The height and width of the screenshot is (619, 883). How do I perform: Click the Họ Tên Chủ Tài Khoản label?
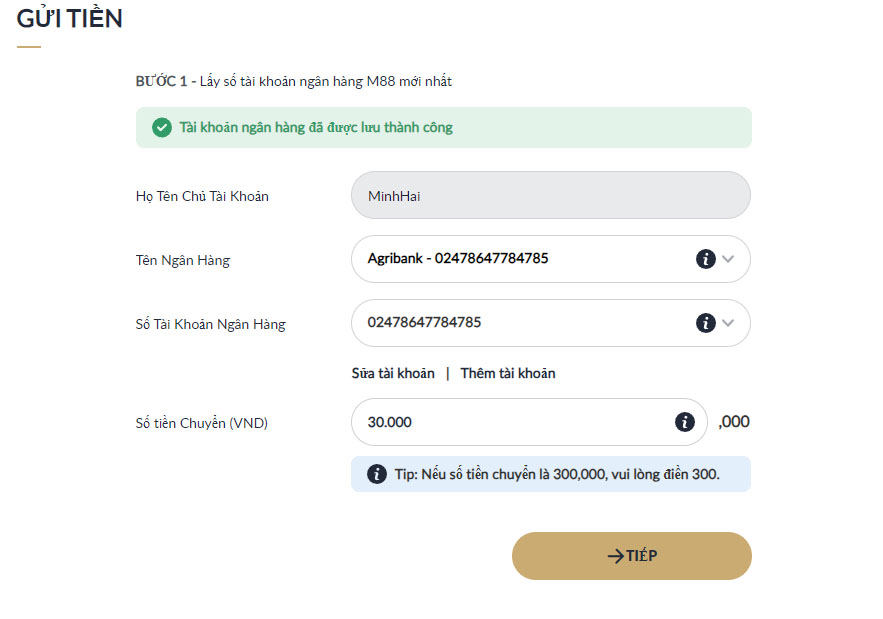202,196
